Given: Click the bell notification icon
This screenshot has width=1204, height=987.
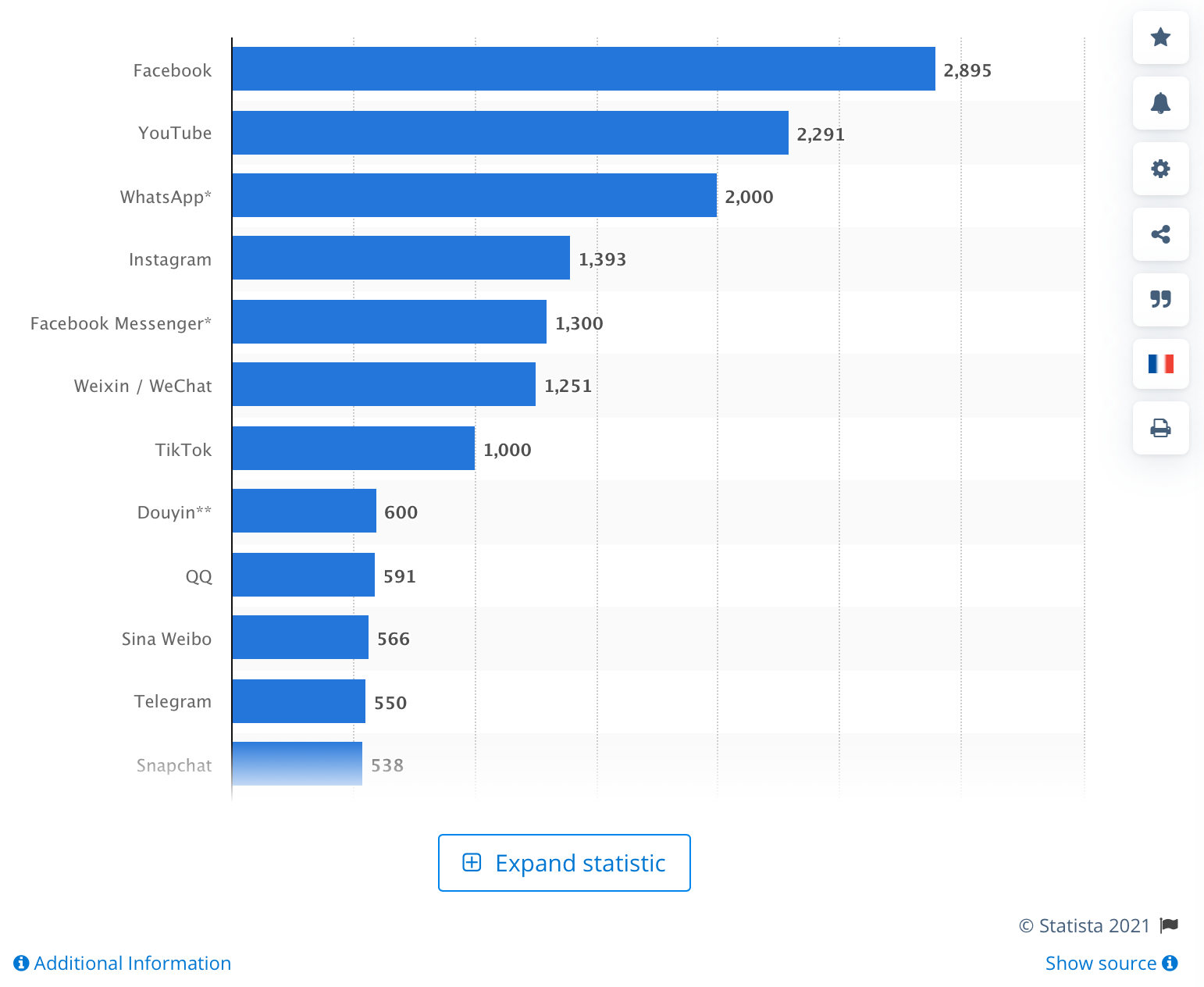Looking at the screenshot, I should (x=1160, y=103).
